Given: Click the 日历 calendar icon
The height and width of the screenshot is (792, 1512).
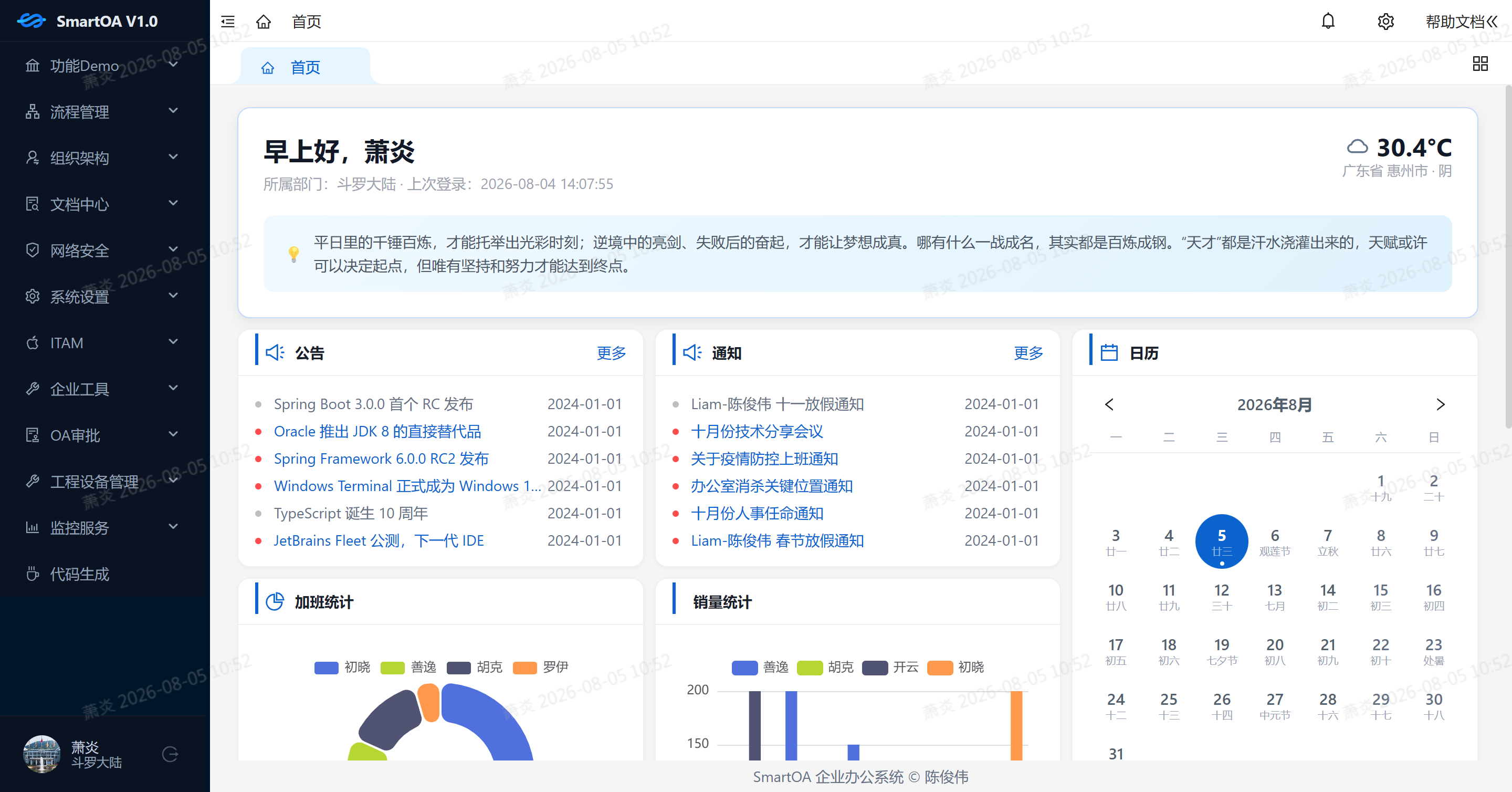Looking at the screenshot, I should click(x=1109, y=352).
